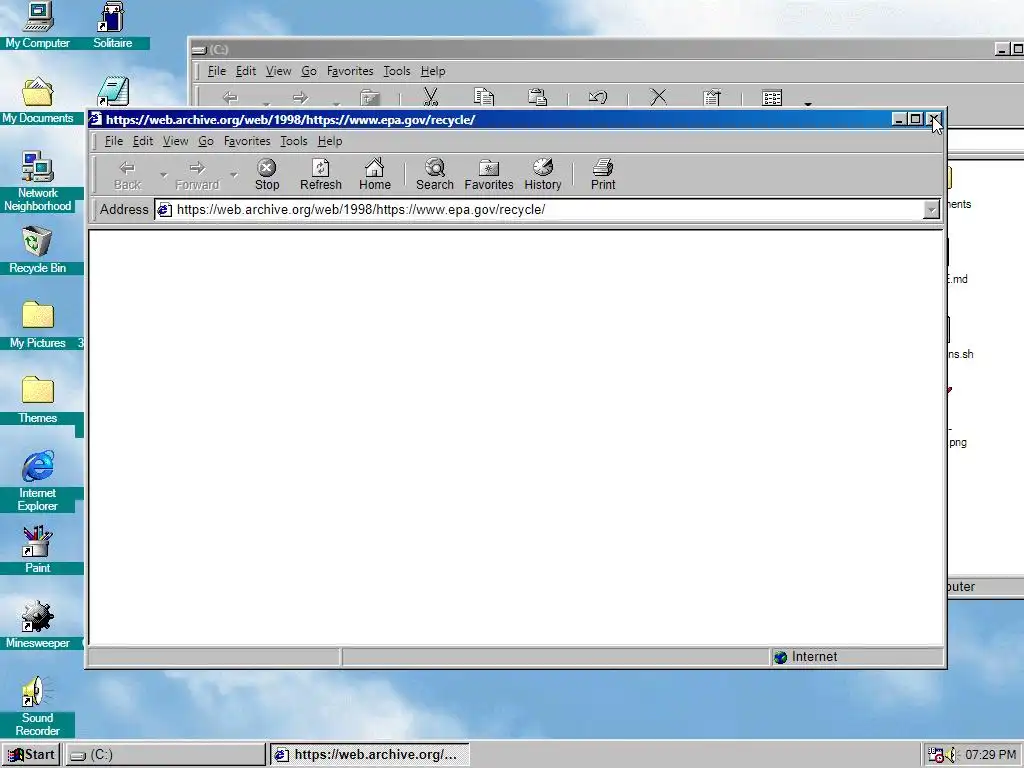The height and width of the screenshot is (768, 1024).
Task: Select the My Computer desktop icon
Action: (x=37, y=25)
